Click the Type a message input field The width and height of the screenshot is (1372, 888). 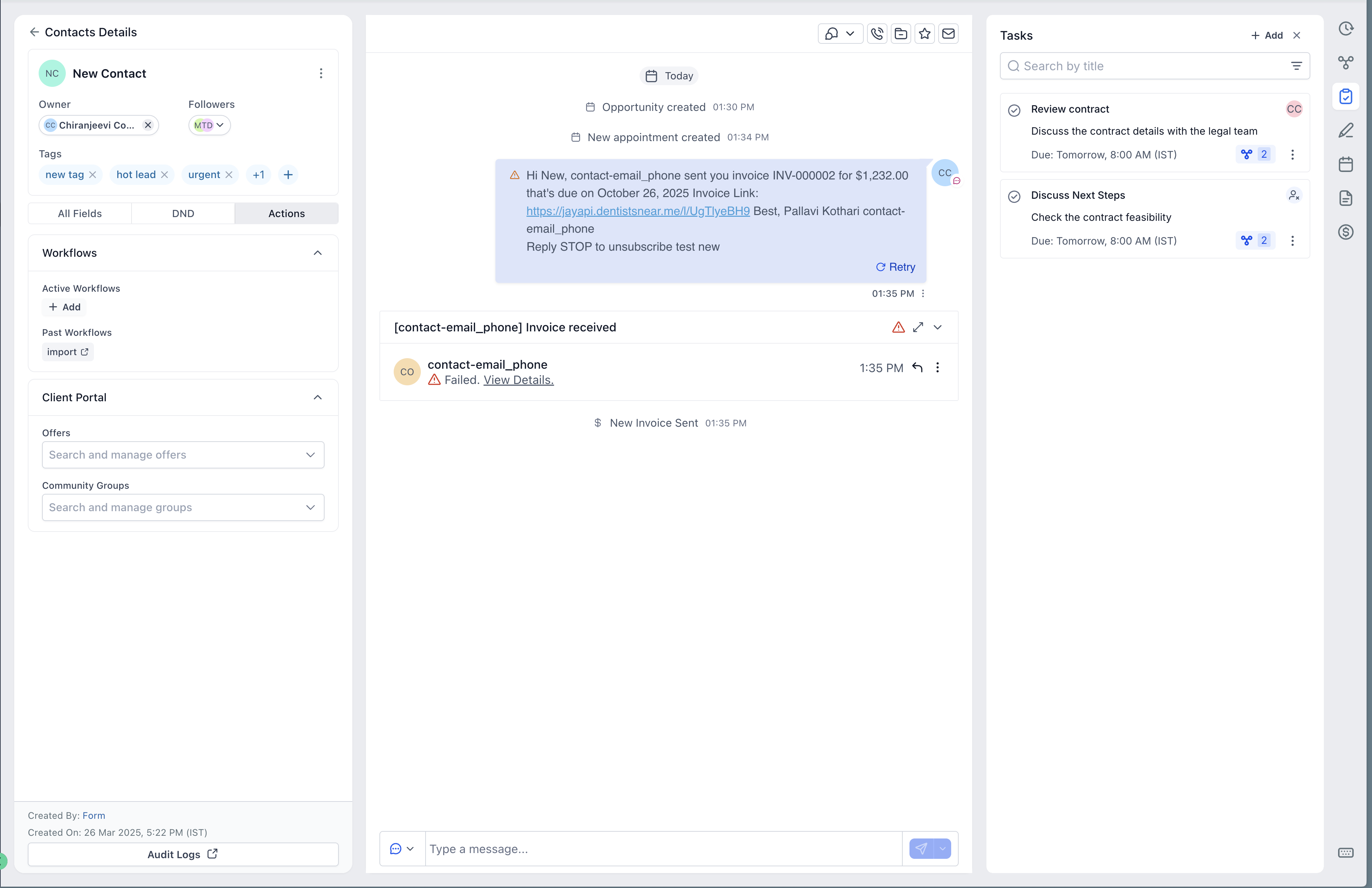(x=663, y=849)
